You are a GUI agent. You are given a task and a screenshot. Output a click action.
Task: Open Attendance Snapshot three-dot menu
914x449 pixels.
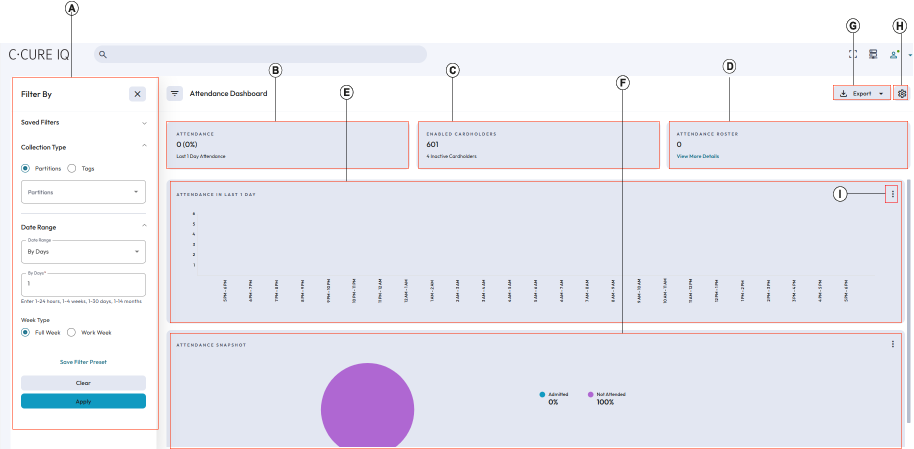tap(892, 344)
